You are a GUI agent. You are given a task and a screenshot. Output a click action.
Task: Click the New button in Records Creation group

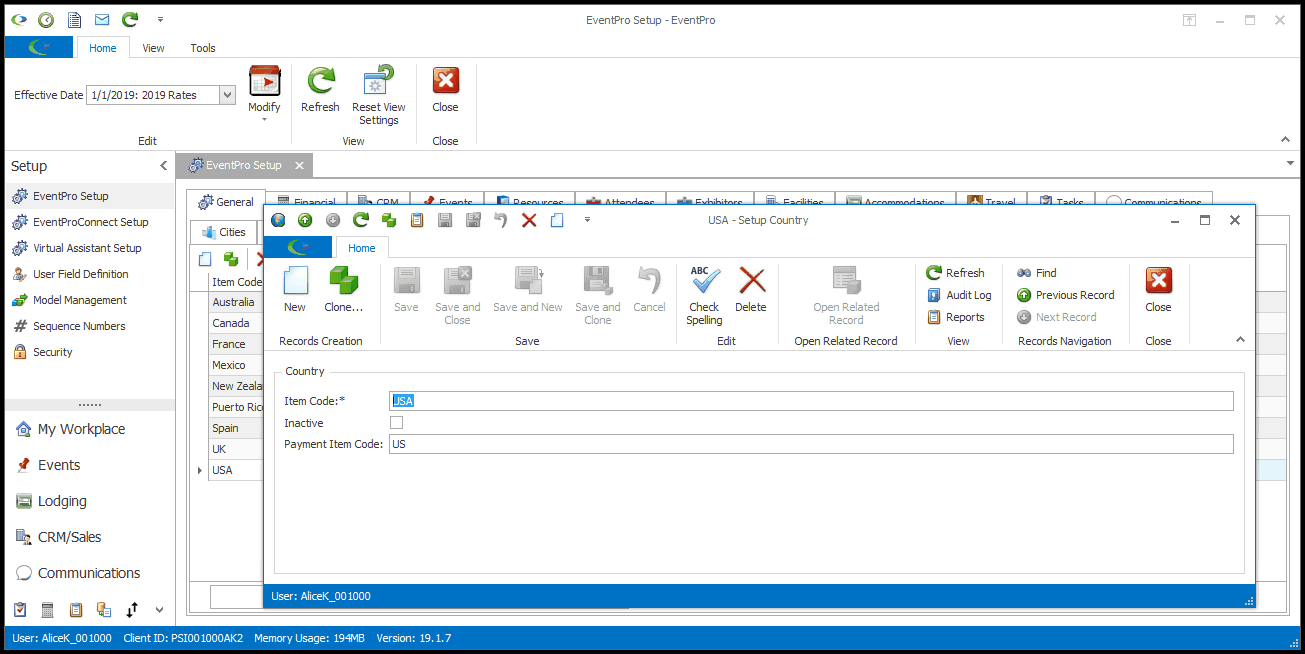pyautogui.click(x=295, y=290)
